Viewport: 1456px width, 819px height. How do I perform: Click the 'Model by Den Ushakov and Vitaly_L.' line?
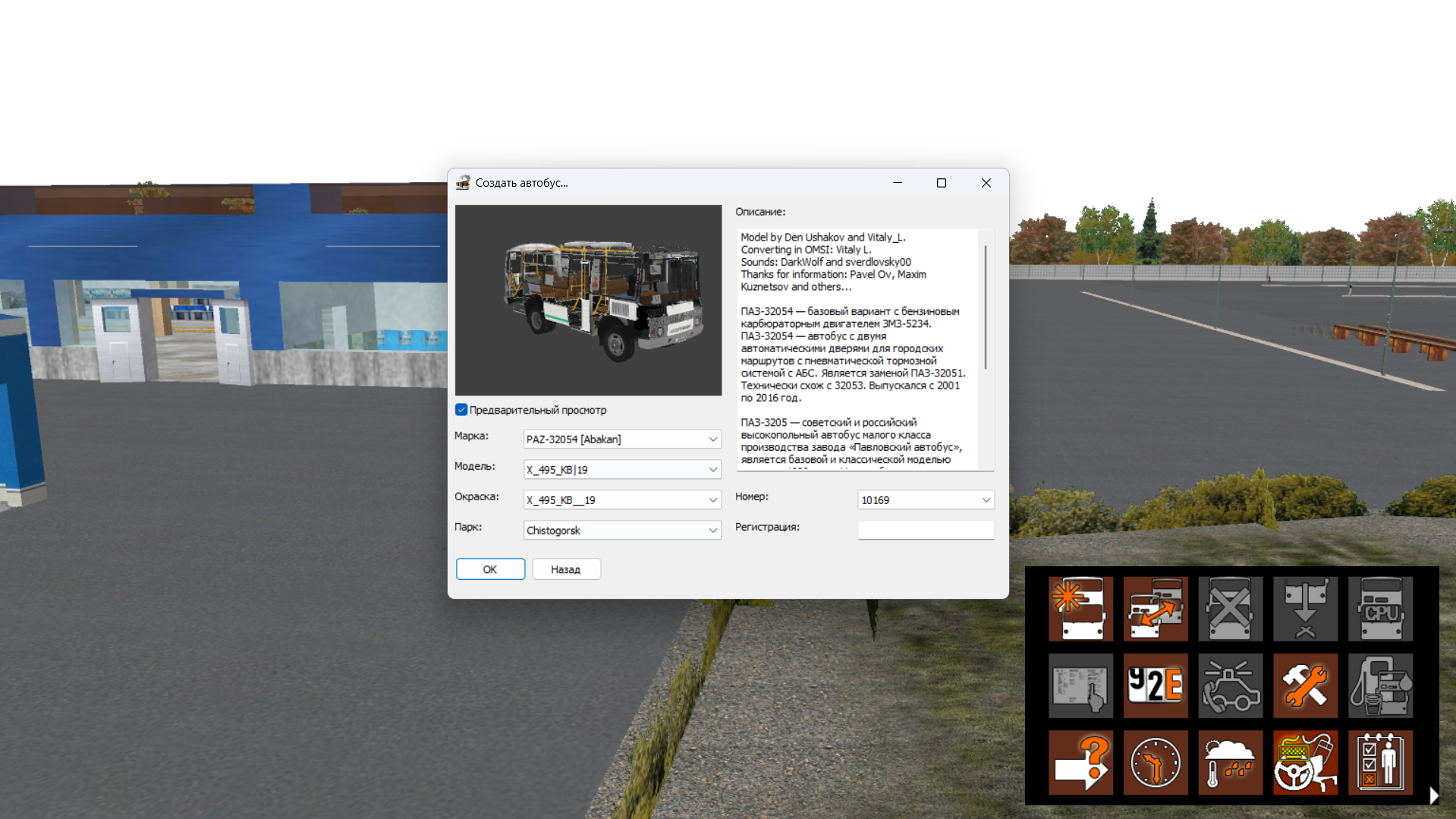(x=823, y=238)
